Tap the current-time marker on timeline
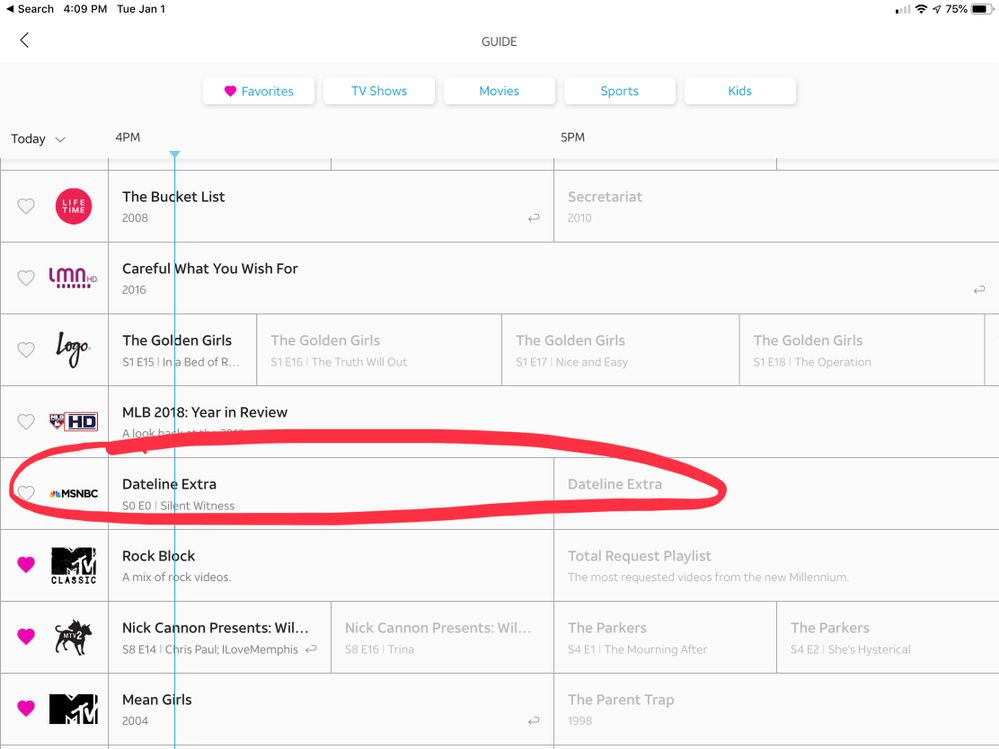Image resolution: width=999 pixels, height=749 pixels. [175, 154]
